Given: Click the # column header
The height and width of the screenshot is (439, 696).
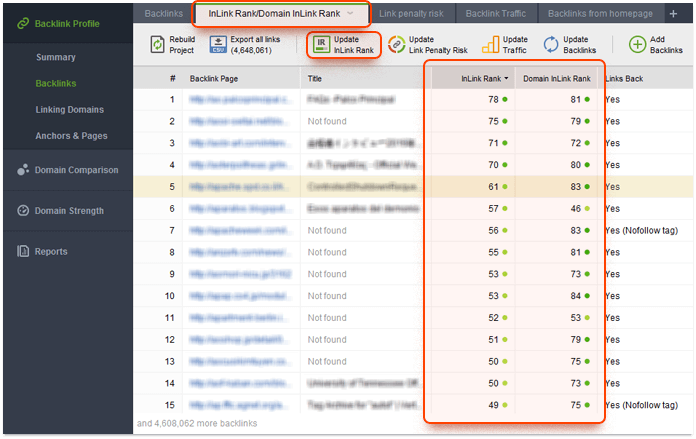Looking at the screenshot, I should point(172,79).
